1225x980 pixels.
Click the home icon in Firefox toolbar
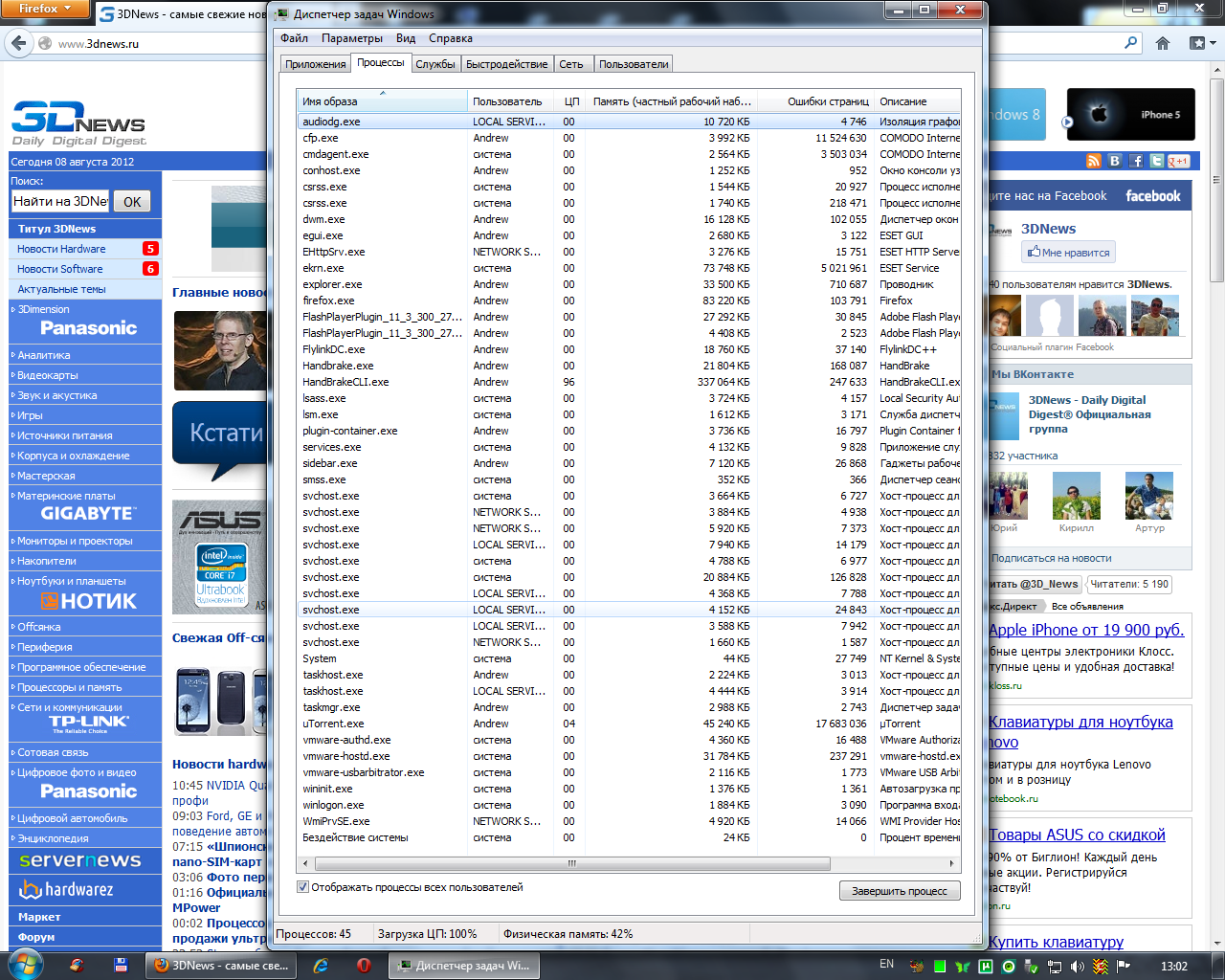[x=1163, y=43]
